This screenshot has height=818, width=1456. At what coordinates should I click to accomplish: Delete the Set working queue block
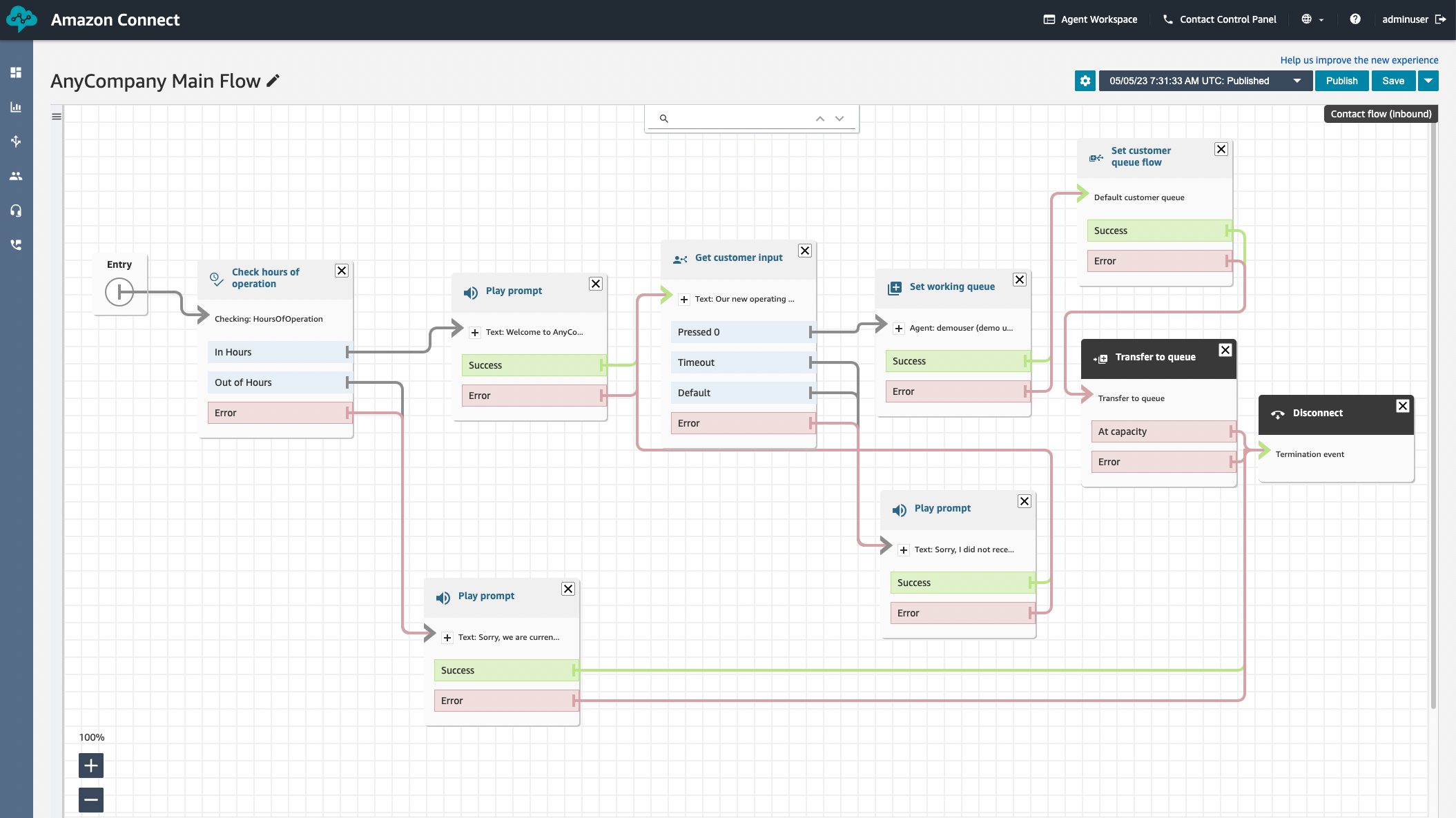coord(1020,280)
